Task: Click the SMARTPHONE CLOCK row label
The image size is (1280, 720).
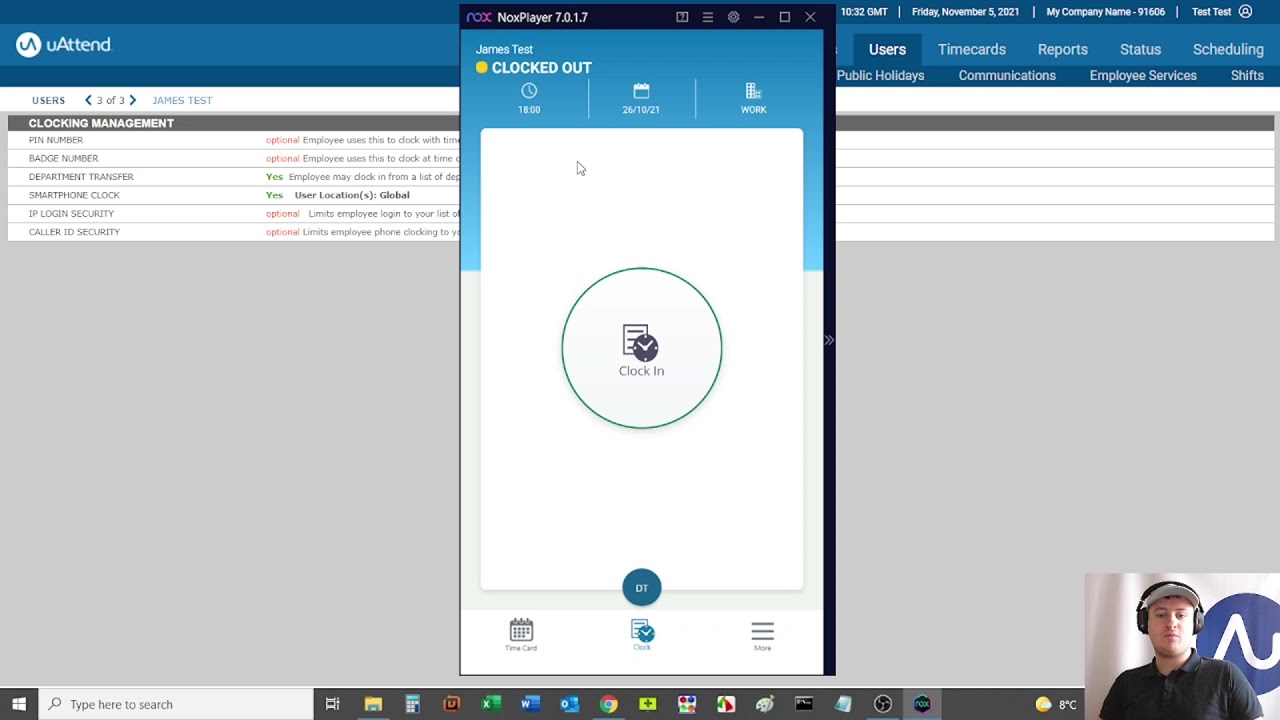Action: tap(74, 195)
